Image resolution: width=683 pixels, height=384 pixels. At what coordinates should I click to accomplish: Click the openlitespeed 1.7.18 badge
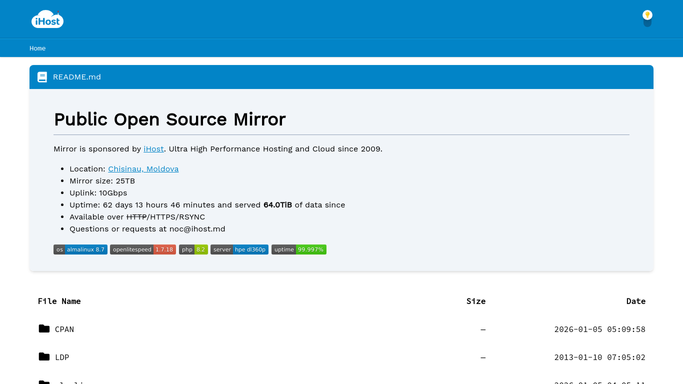click(143, 249)
